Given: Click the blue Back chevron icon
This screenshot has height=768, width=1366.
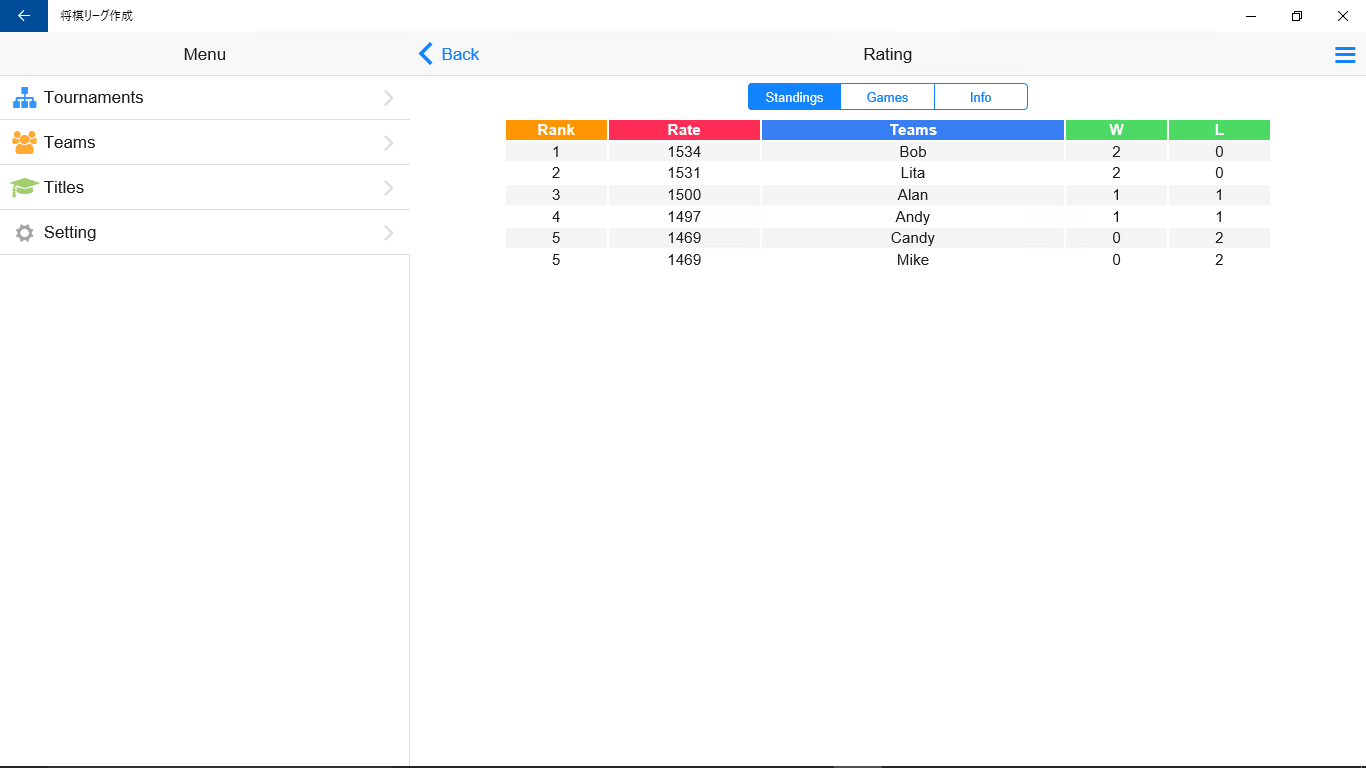Looking at the screenshot, I should click(426, 54).
